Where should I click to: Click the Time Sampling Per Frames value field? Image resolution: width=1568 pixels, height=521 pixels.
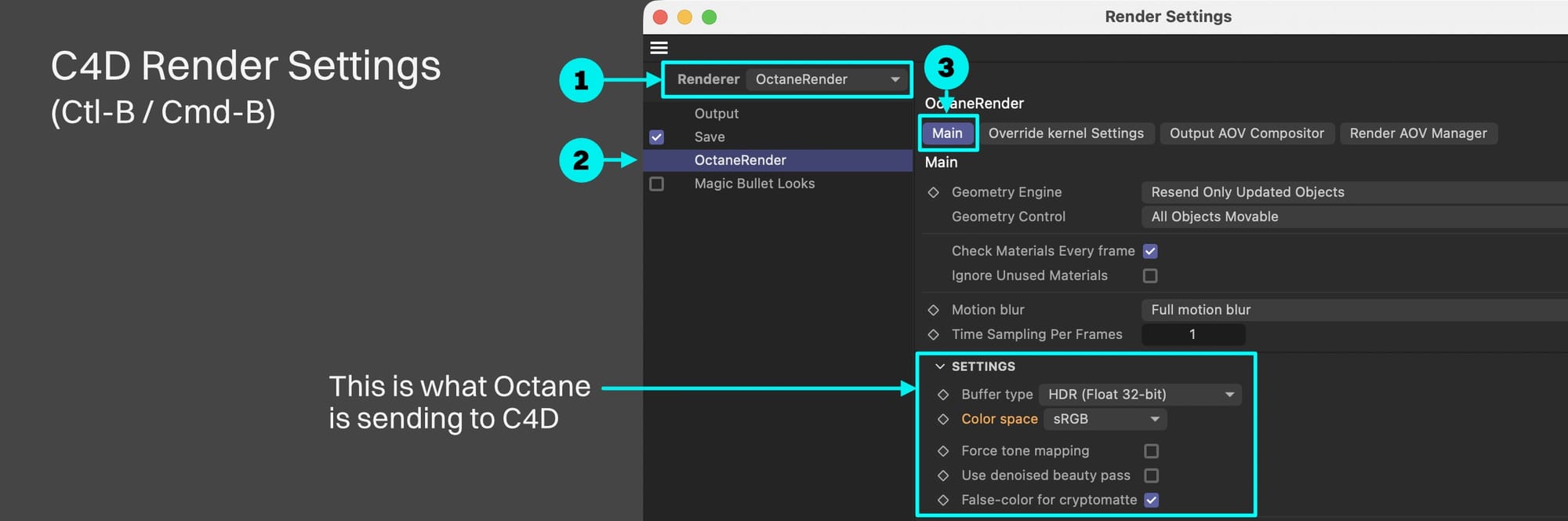point(1192,334)
